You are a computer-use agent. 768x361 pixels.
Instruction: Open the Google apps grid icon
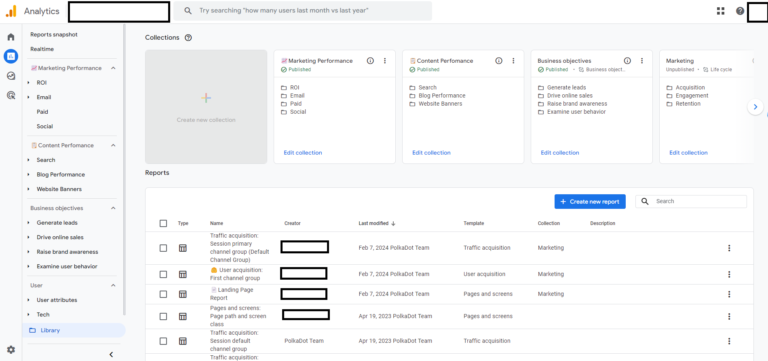click(x=720, y=11)
